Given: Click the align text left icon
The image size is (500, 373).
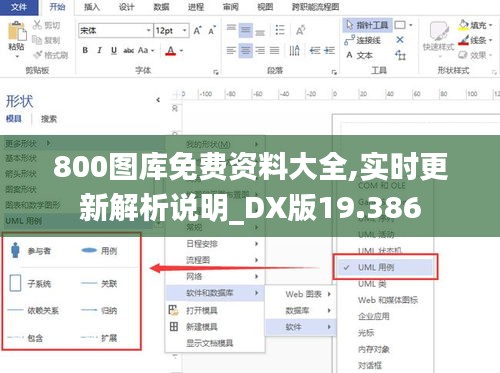Looking at the screenshot, I should pos(231,50).
